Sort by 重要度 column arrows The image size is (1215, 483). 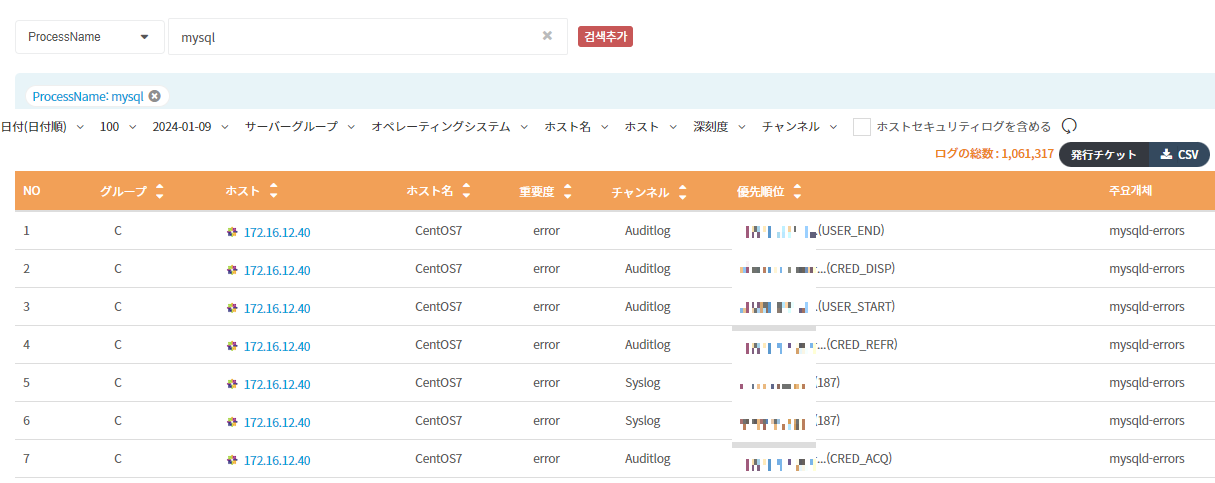(568, 191)
